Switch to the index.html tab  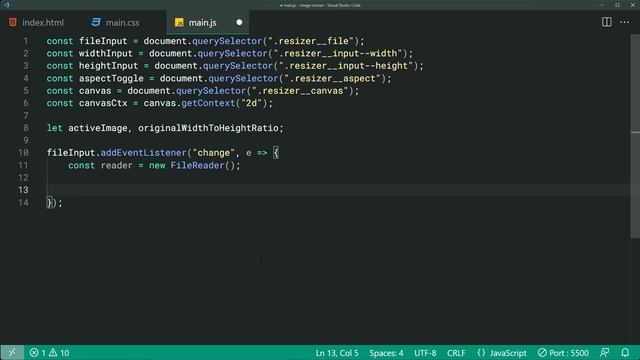tap(37, 22)
